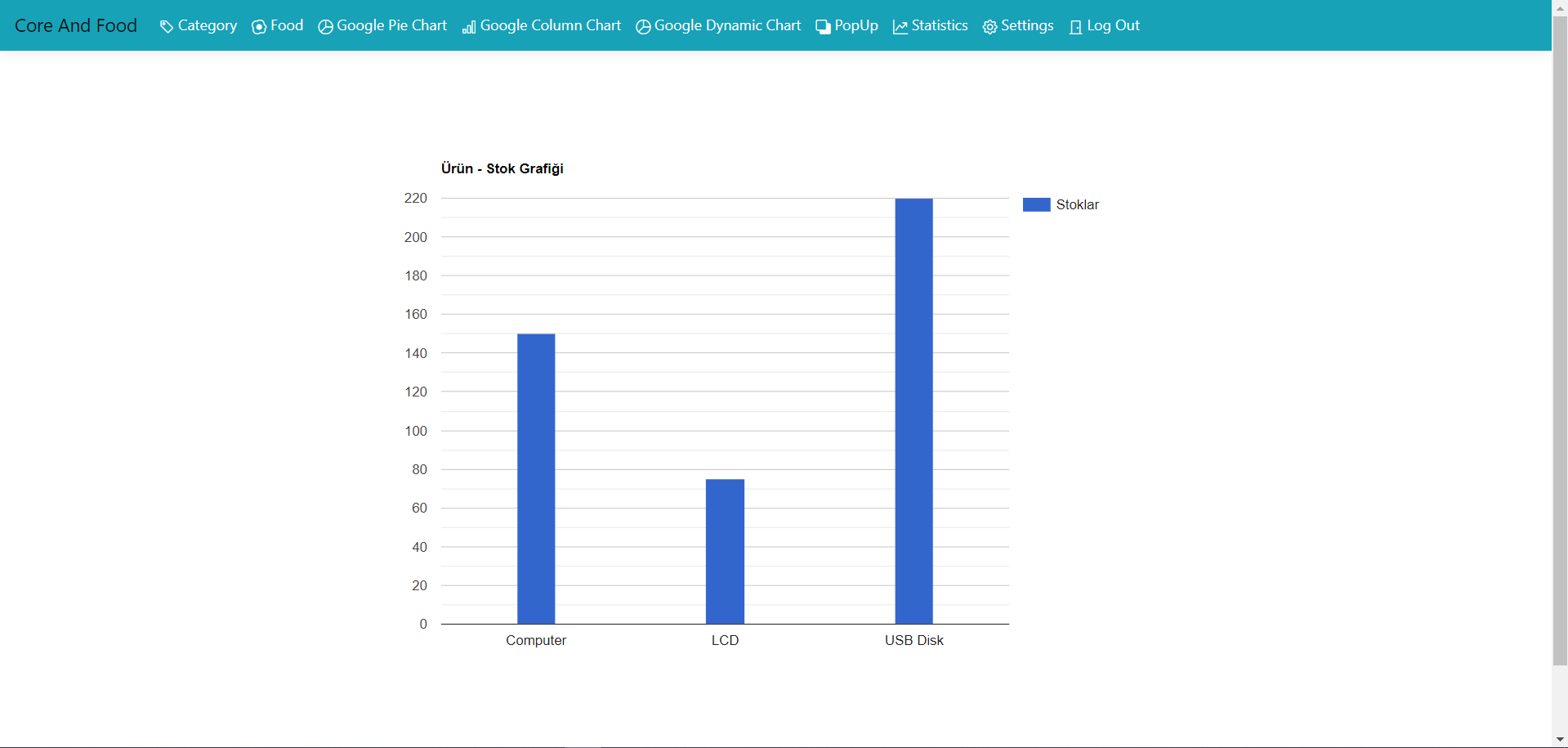This screenshot has height=748, width=1568.
Task: Click the Food target icon
Action: point(257,25)
